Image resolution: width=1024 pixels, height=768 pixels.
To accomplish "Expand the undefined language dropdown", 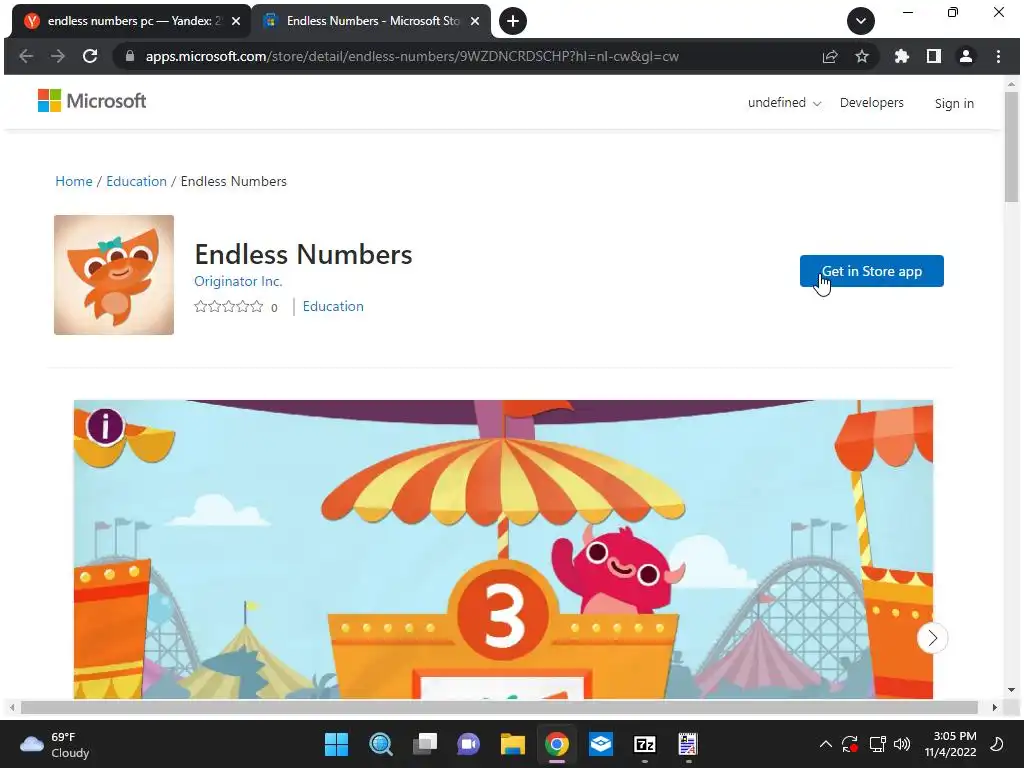I will tap(784, 103).
